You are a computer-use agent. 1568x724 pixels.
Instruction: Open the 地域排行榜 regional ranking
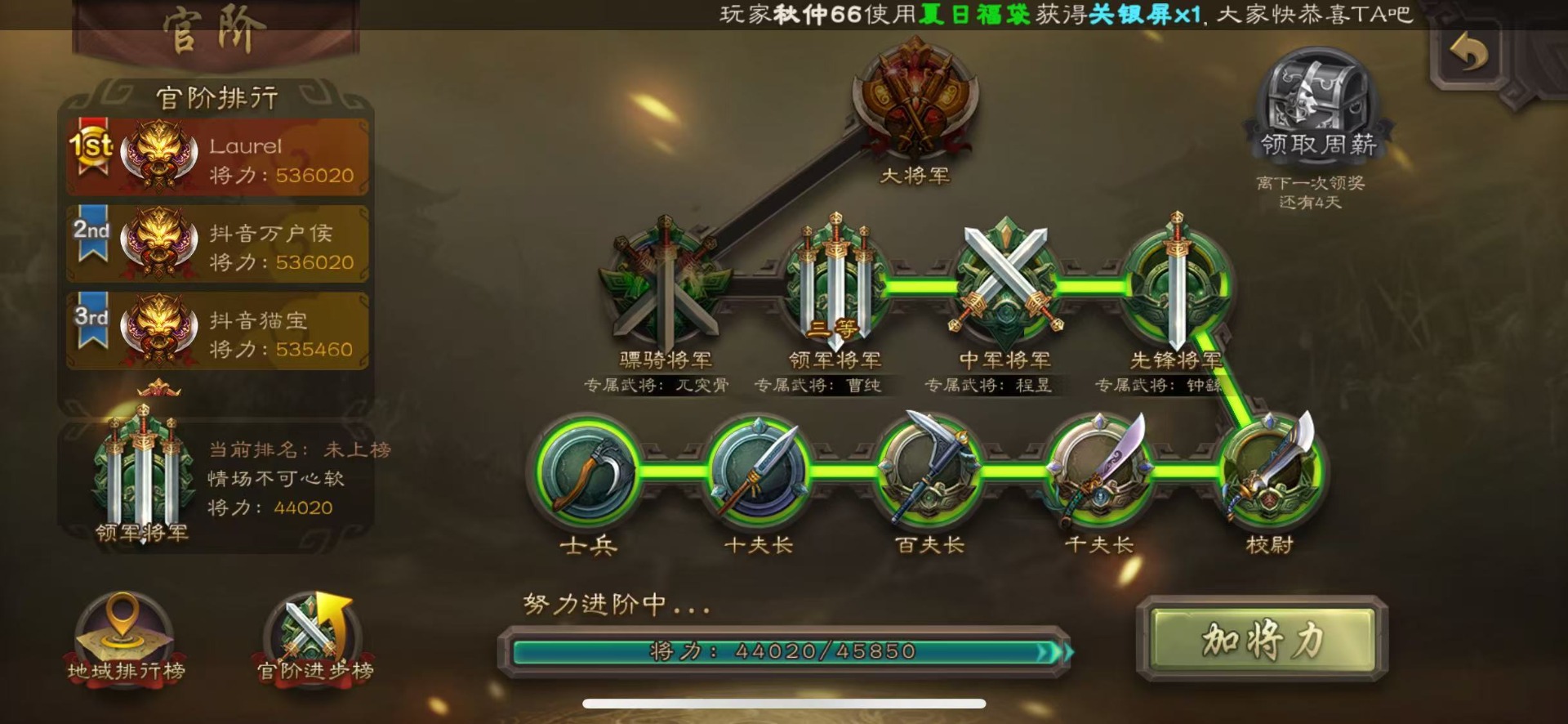point(125,637)
